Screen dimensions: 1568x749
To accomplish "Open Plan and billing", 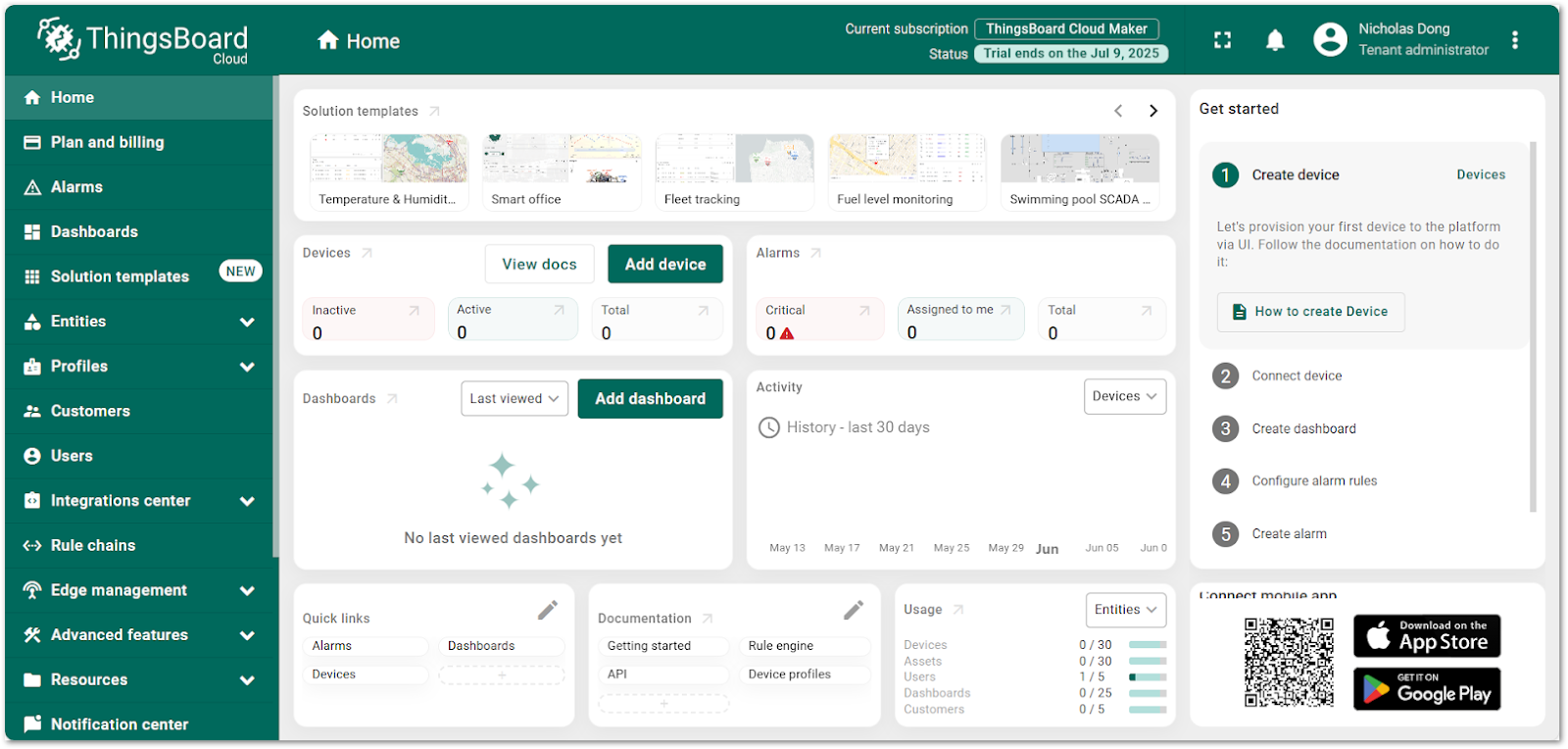I will (x=139, y=142).
